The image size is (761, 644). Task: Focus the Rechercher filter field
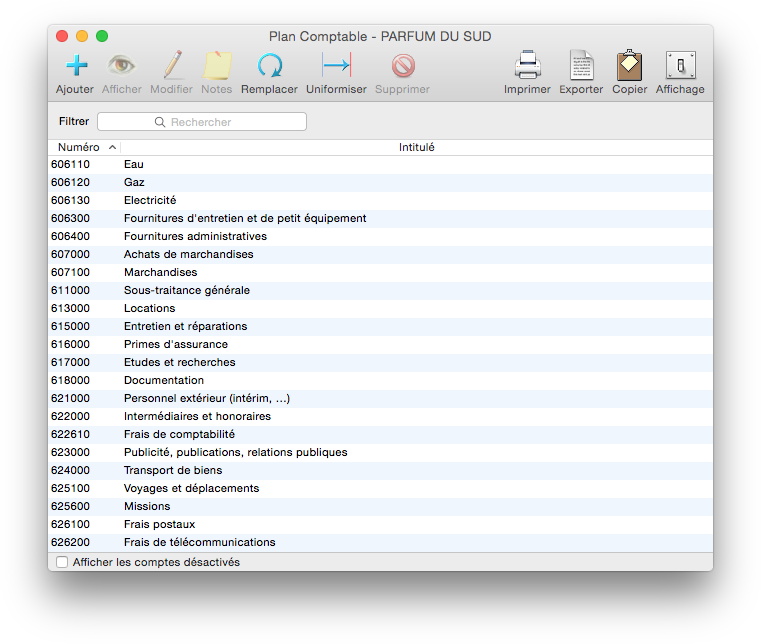click(202, 122)
